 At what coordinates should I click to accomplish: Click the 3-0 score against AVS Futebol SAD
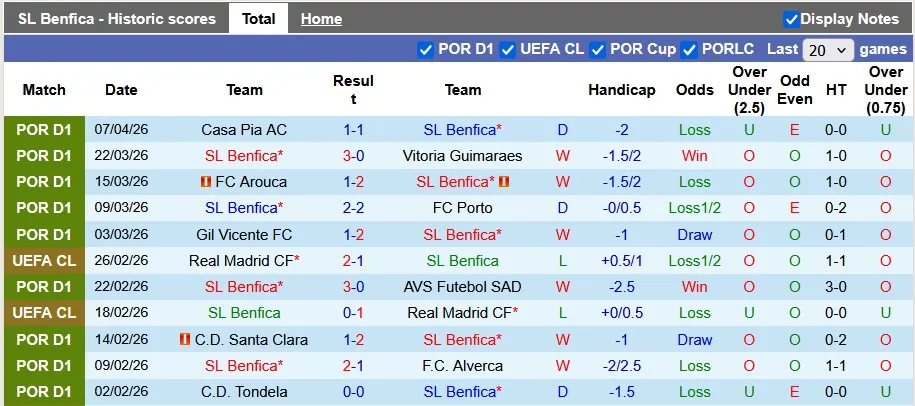(353, 287)
